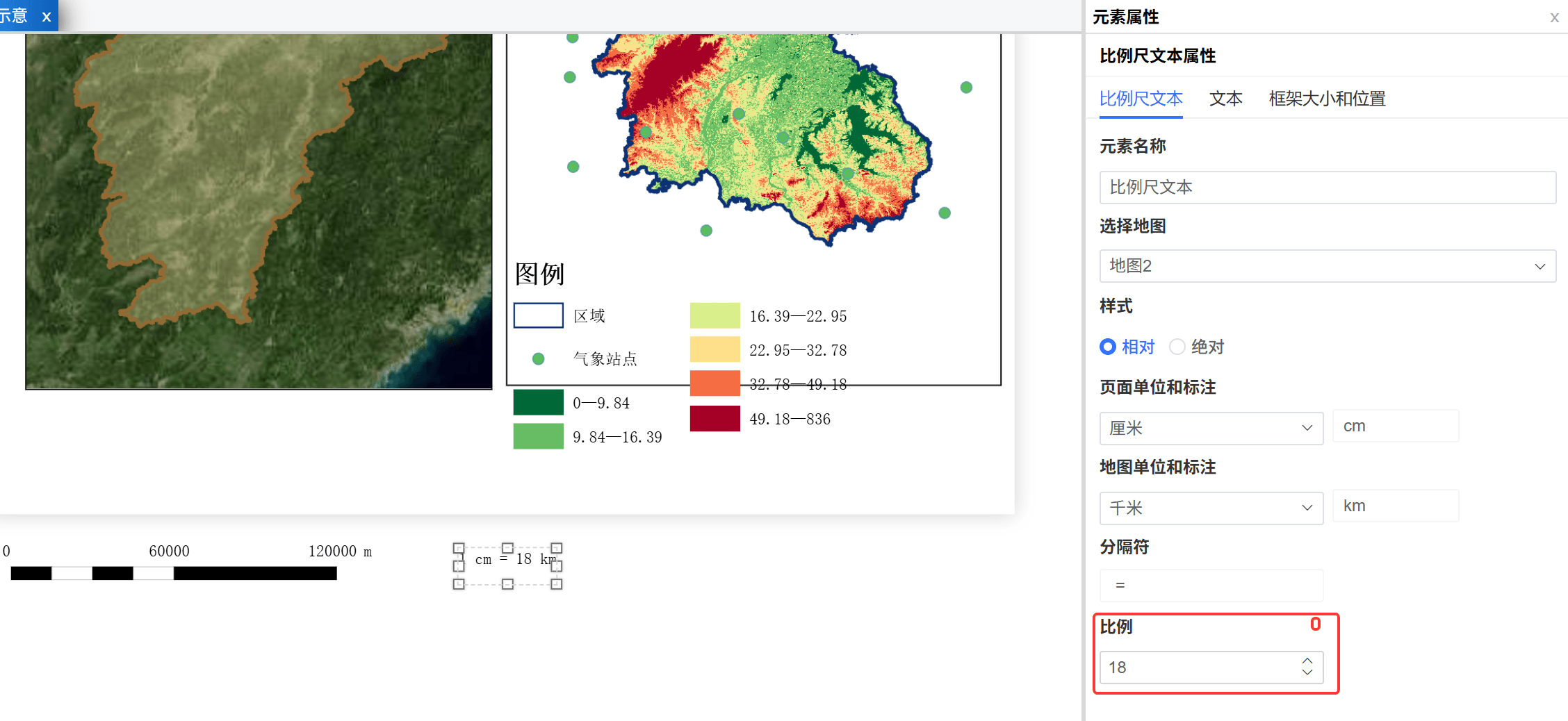Close the 示意 document tab
The image size is (1568, 721).
[x=46, y=17]
